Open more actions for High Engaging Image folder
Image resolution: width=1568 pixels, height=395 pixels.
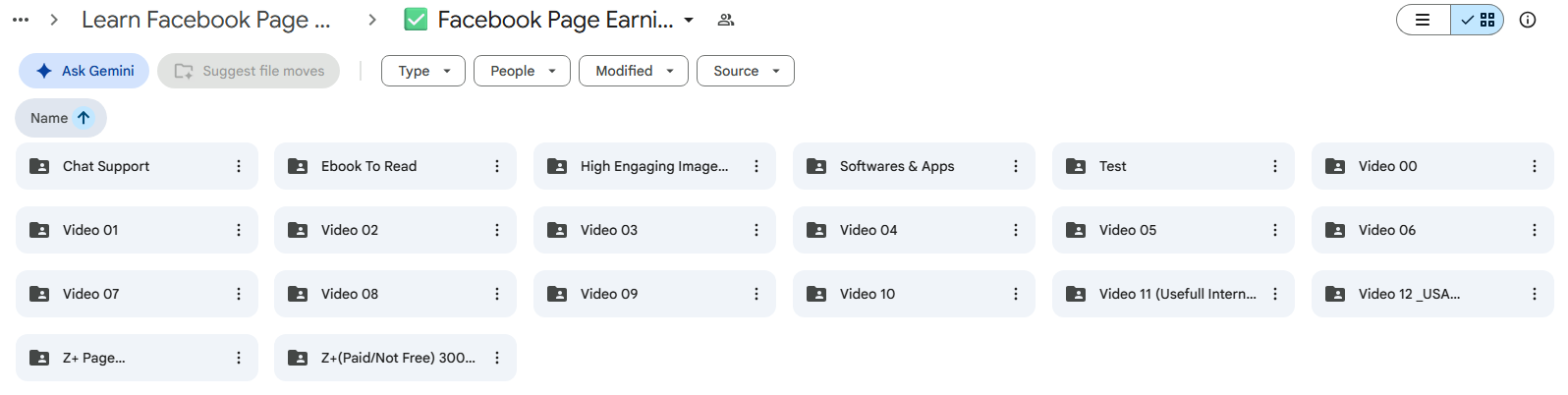pyautogui.click(x=756, y=166)
